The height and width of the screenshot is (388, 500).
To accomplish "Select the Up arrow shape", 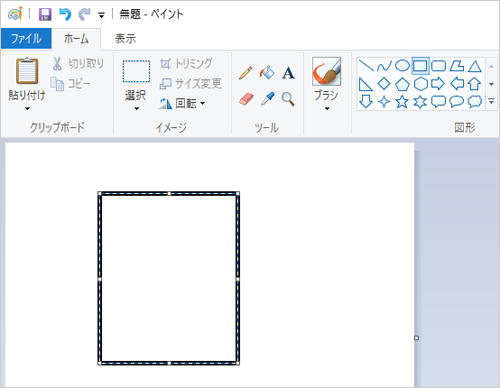I will (x=475, y=84).
